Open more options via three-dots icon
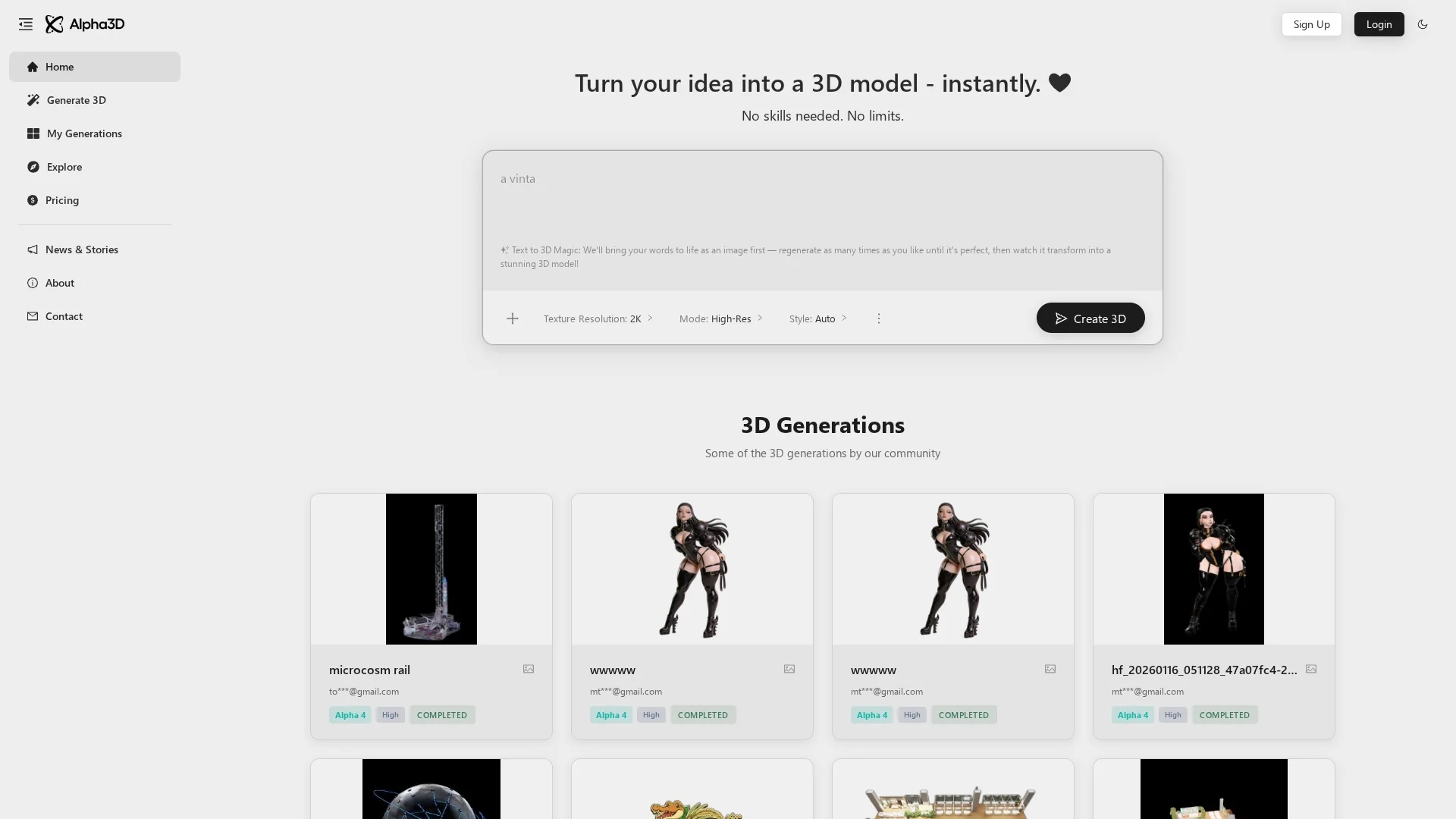This screenshot has height=819, width=1456. pos(879,318)
